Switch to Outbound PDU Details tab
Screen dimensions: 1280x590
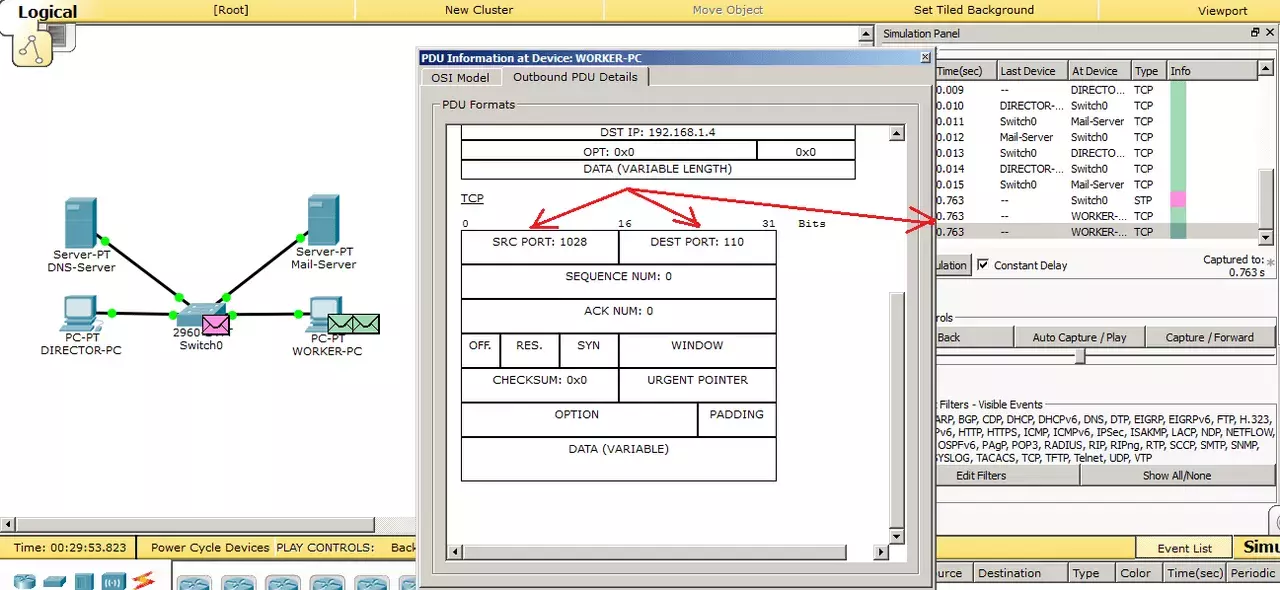[x=575, y=77]
